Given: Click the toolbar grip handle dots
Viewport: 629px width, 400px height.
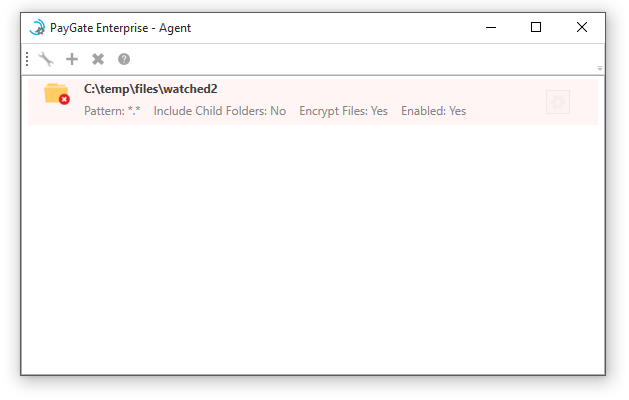Looking at the screenshot, I should coord(27,59).
